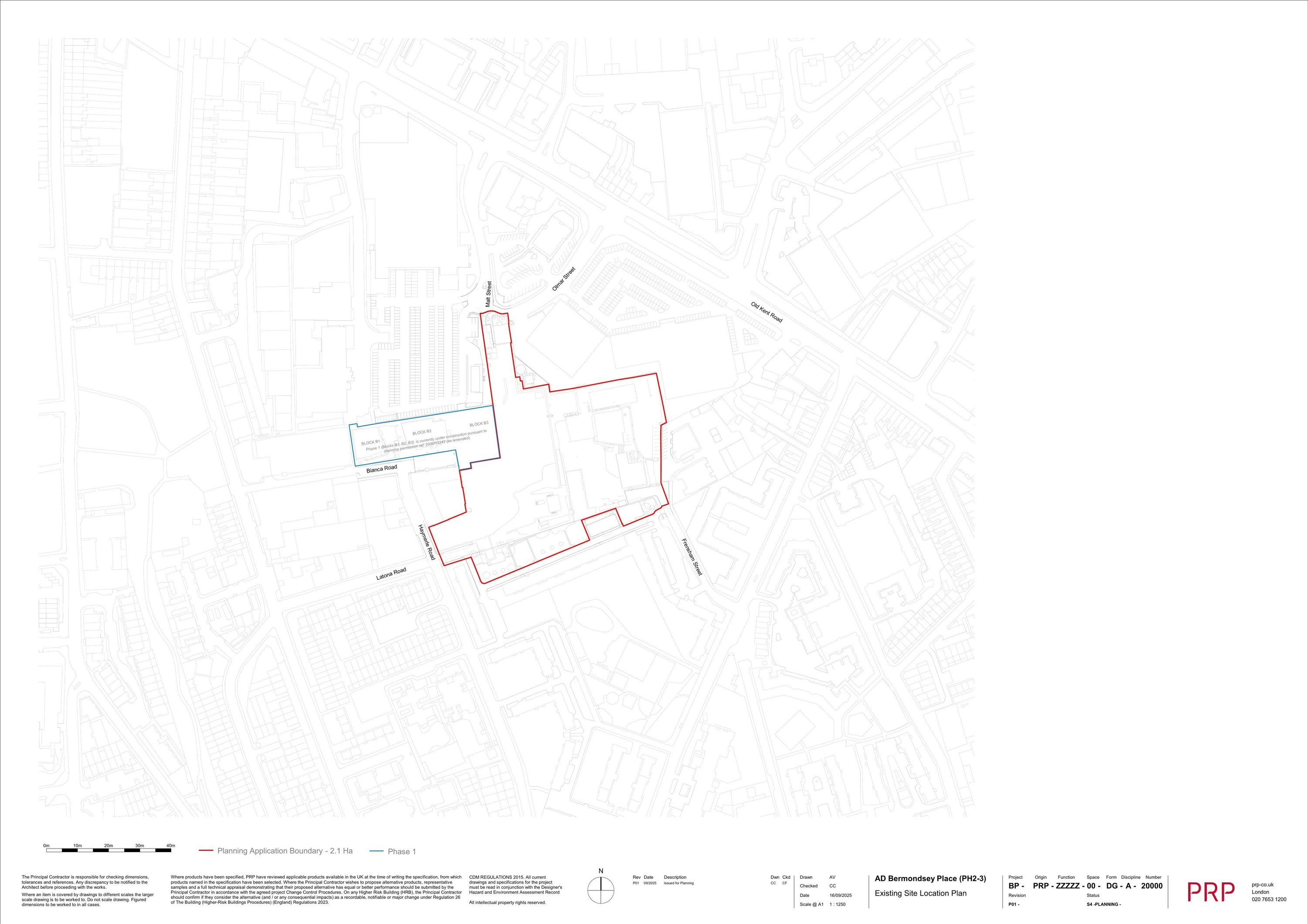Screen dimensions: 1308x924
Task: Click the Haymerle Road label
Action: pyautogui.click(x=427, y=542)
